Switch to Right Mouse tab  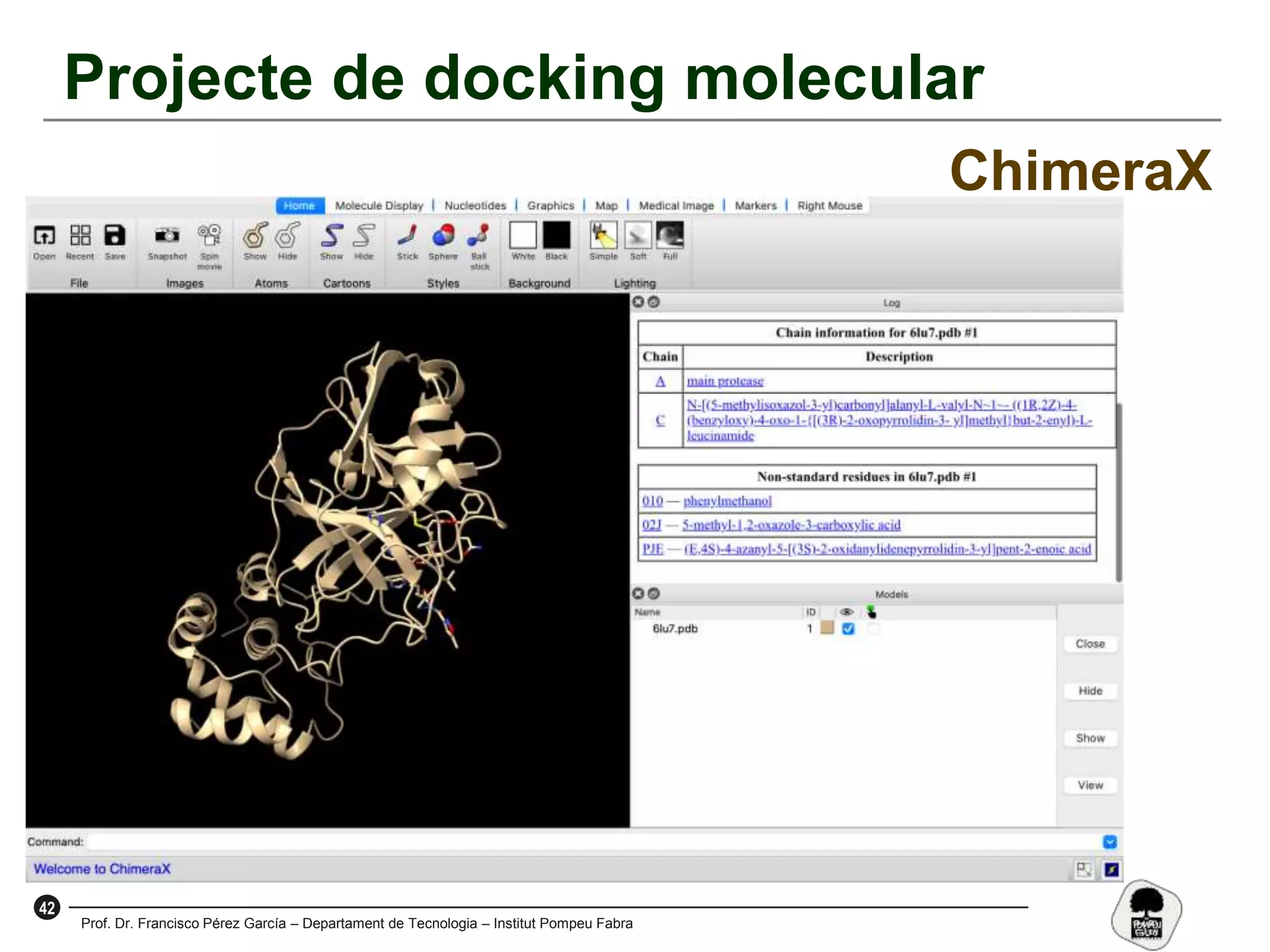pyautogui.click(x=830, y=206)
